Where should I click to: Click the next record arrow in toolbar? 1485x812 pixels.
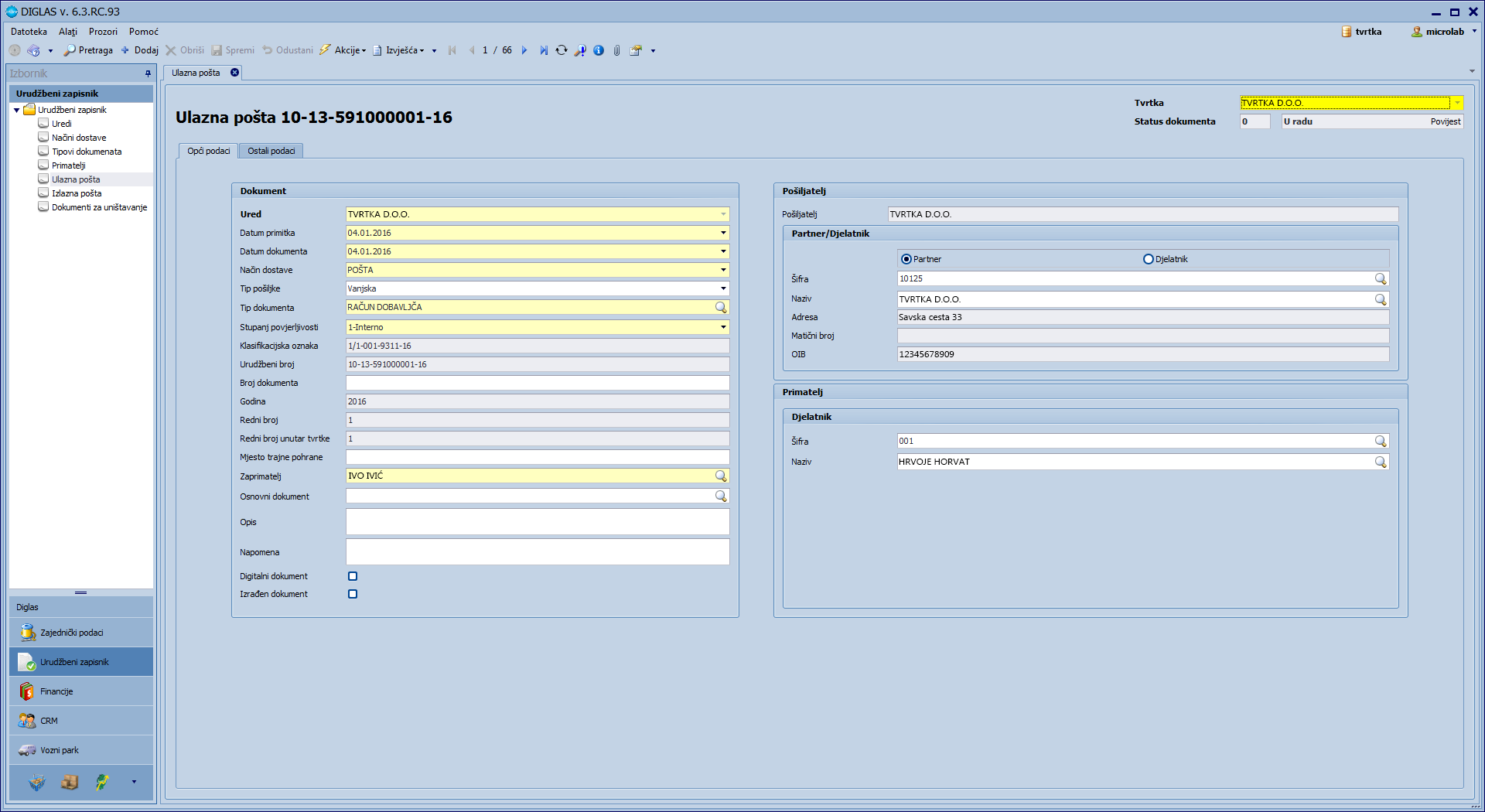point(524,50)
